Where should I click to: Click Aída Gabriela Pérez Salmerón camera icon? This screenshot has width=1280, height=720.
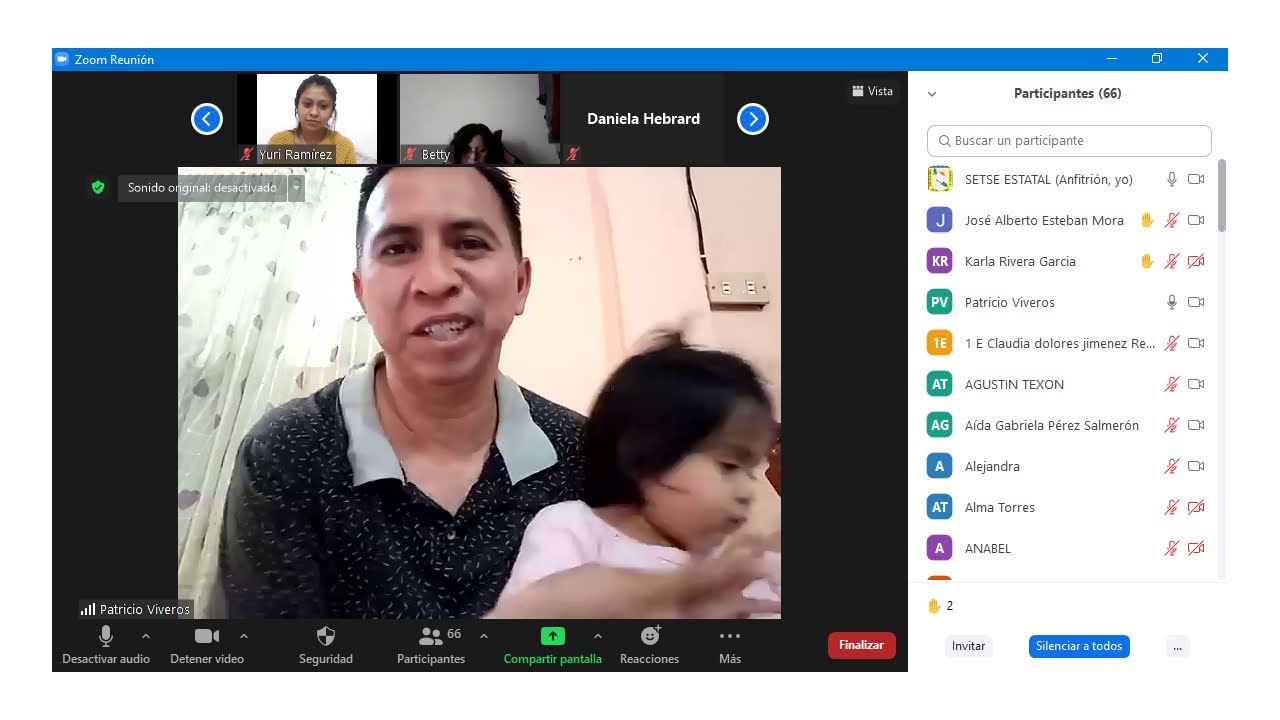point(1196,425)
